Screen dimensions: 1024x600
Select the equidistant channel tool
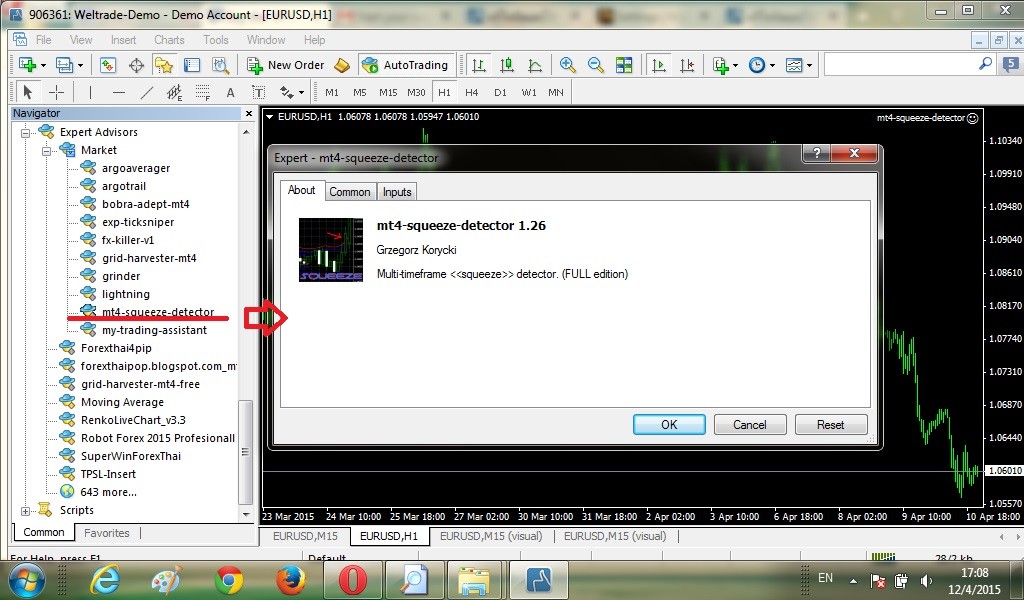[174, 92]
